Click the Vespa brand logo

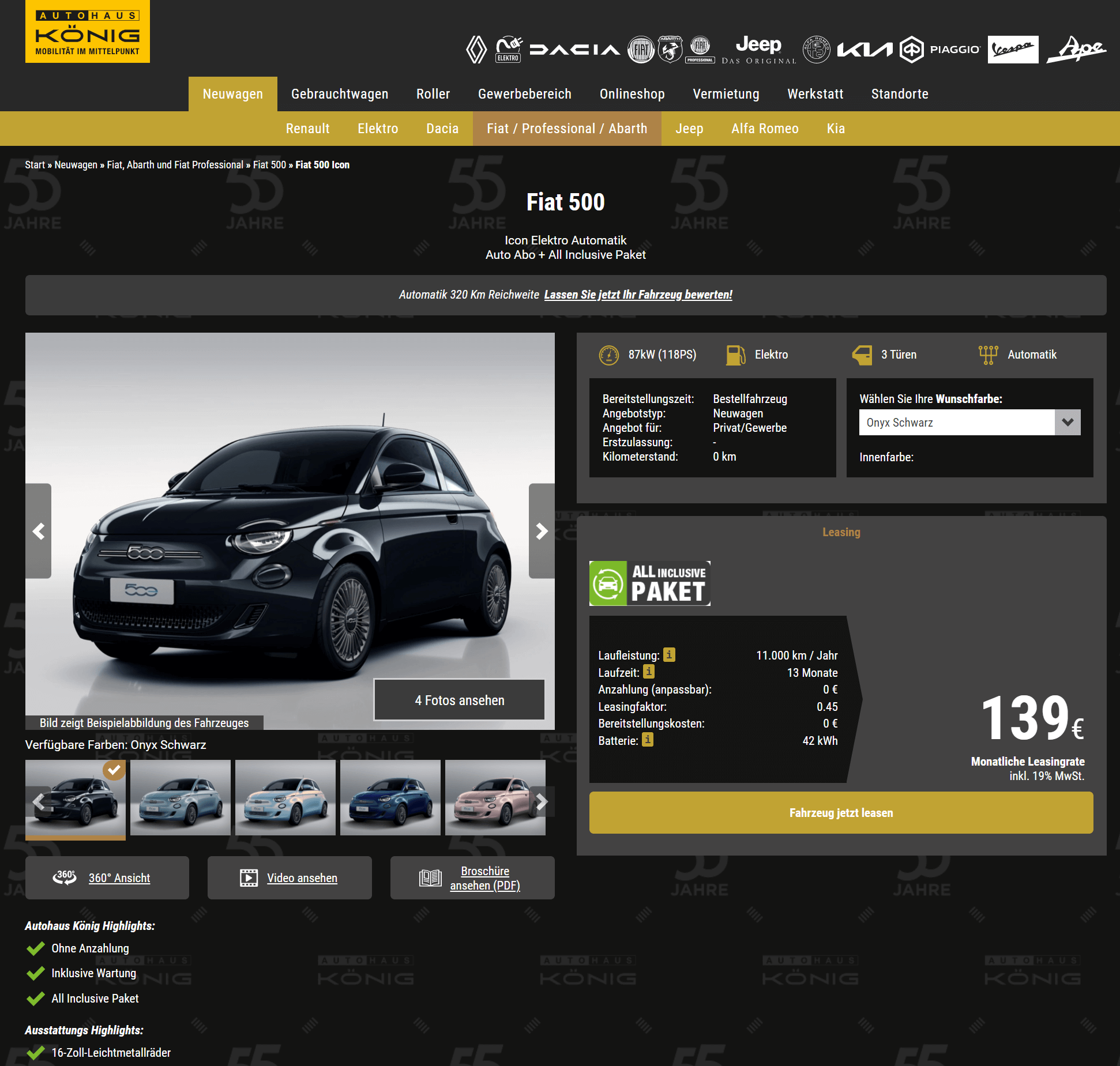1013,50
